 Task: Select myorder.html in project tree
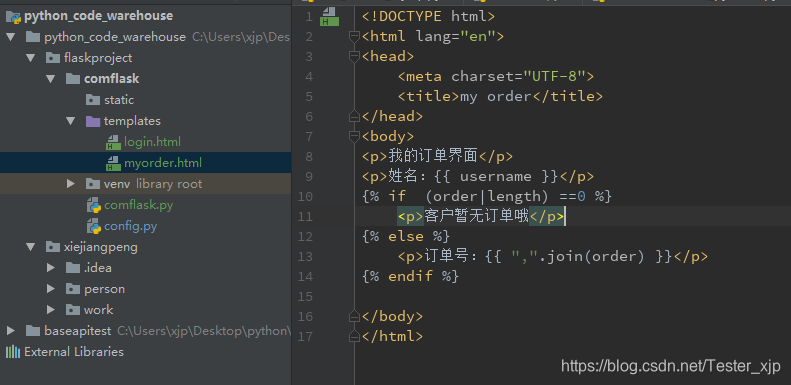click(x=163, y=163)
